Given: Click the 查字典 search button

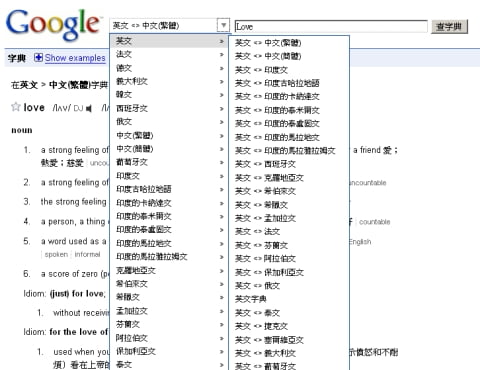Looking at the screenshot, I should 449,27.
